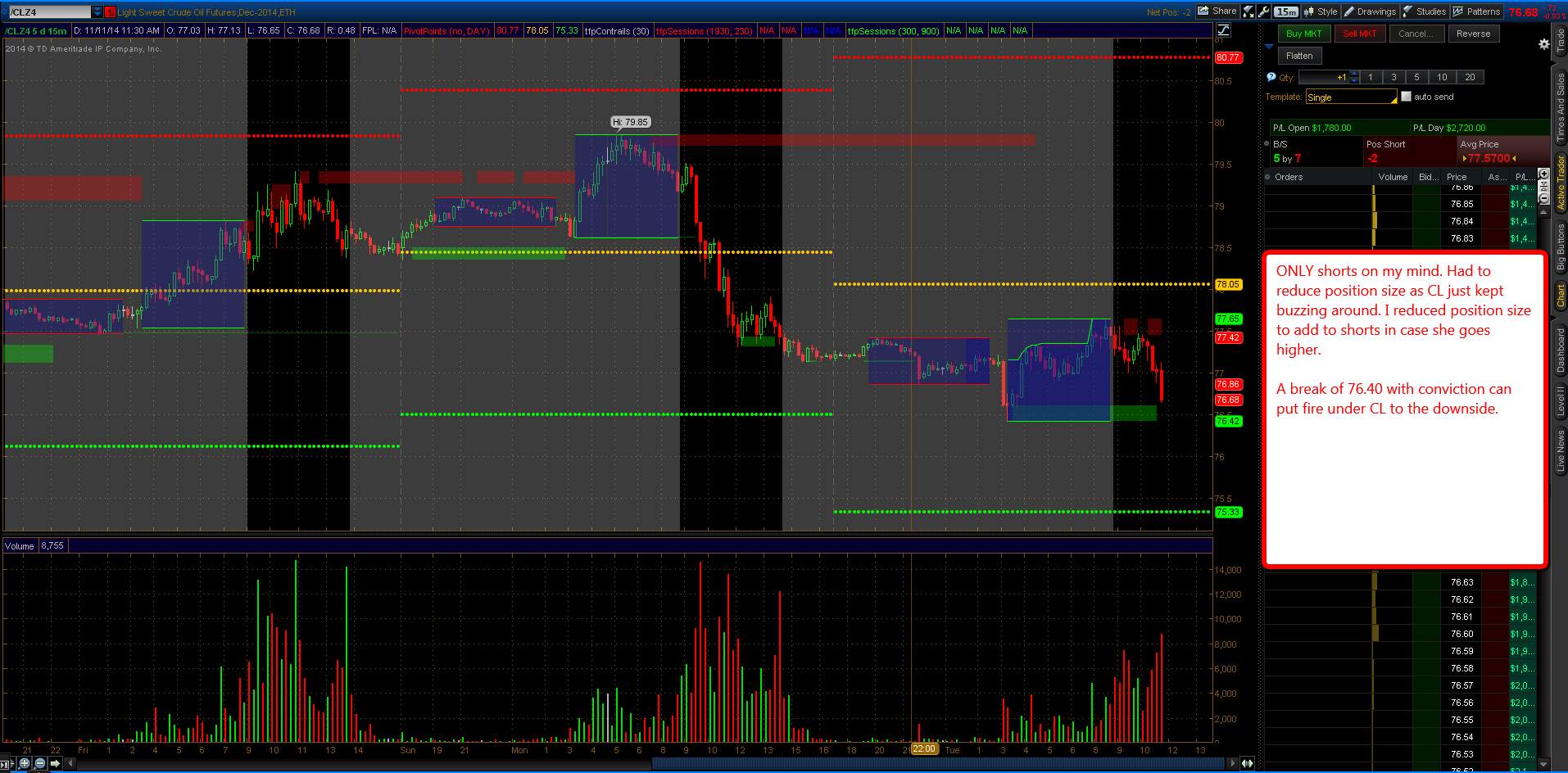Click the Avg Price value 77.5700
This screenshot has height=773, width=1568.
click(1489, 158)
